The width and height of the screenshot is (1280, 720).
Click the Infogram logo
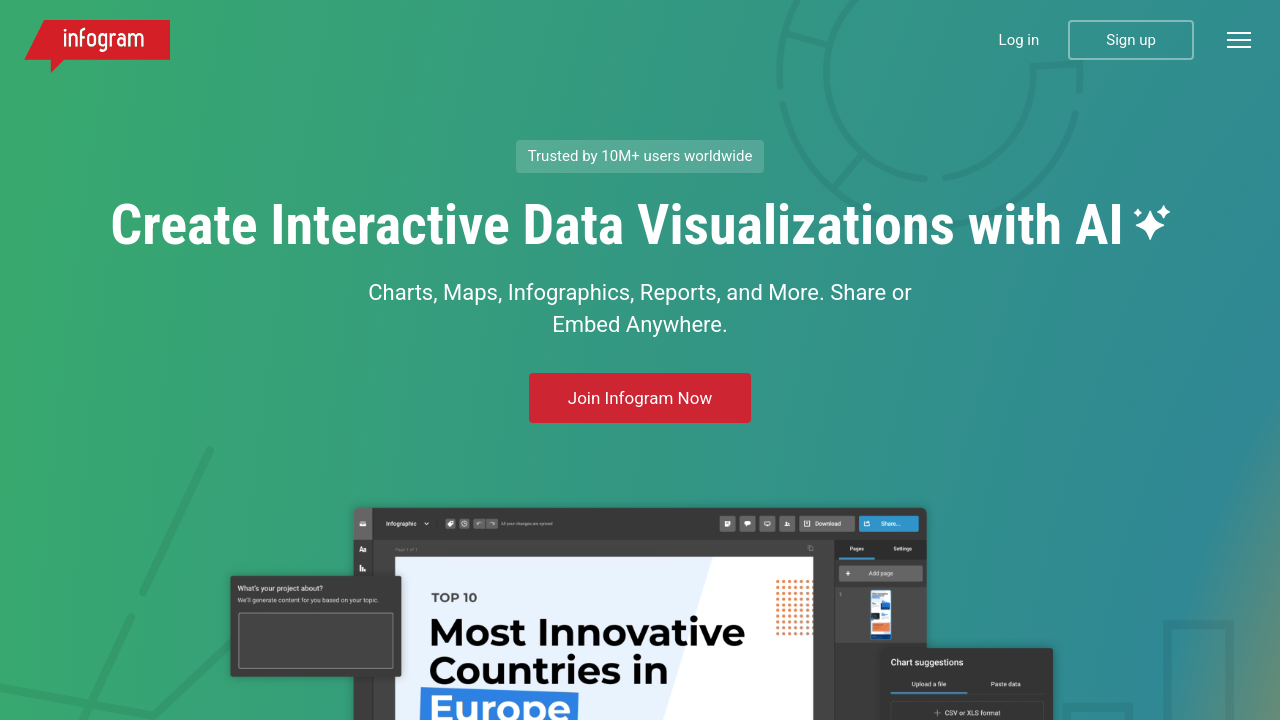point(98,44)
